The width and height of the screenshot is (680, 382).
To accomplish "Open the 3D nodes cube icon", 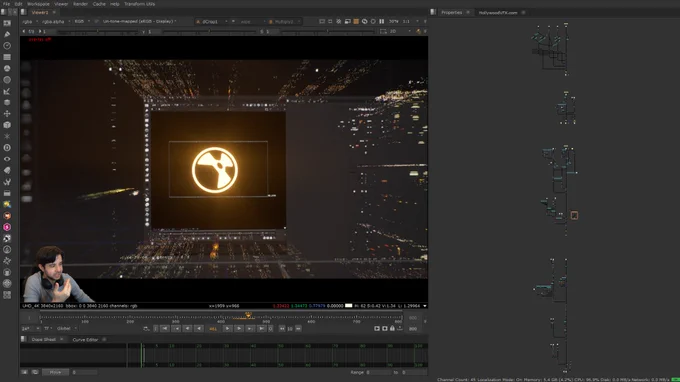I will click(x=7, y=125).
